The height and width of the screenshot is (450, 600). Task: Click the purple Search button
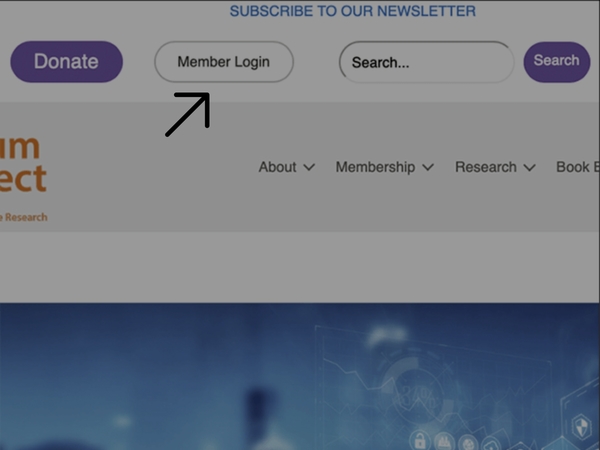pyautogui.click(x=557, y=62)
